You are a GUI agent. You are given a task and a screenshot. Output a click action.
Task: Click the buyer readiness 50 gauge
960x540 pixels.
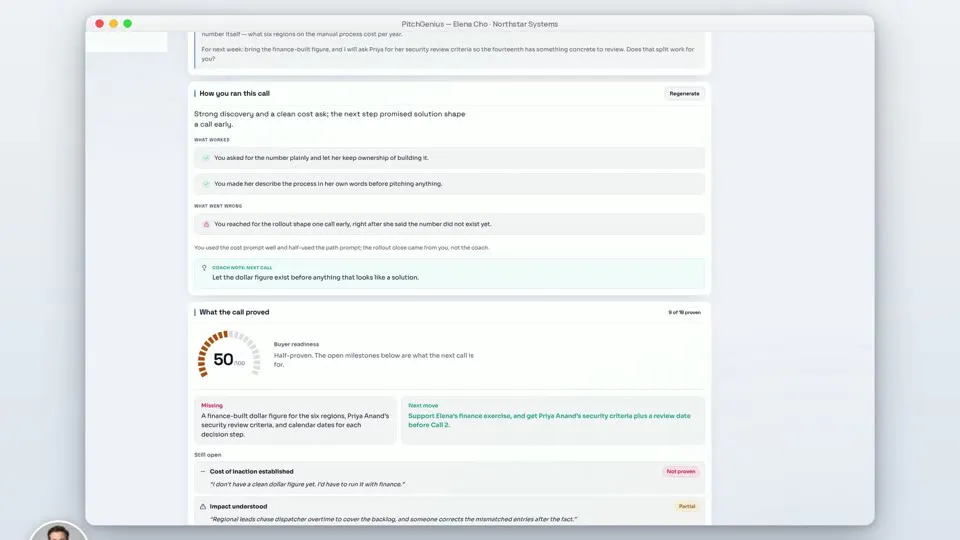coord(229,355)
